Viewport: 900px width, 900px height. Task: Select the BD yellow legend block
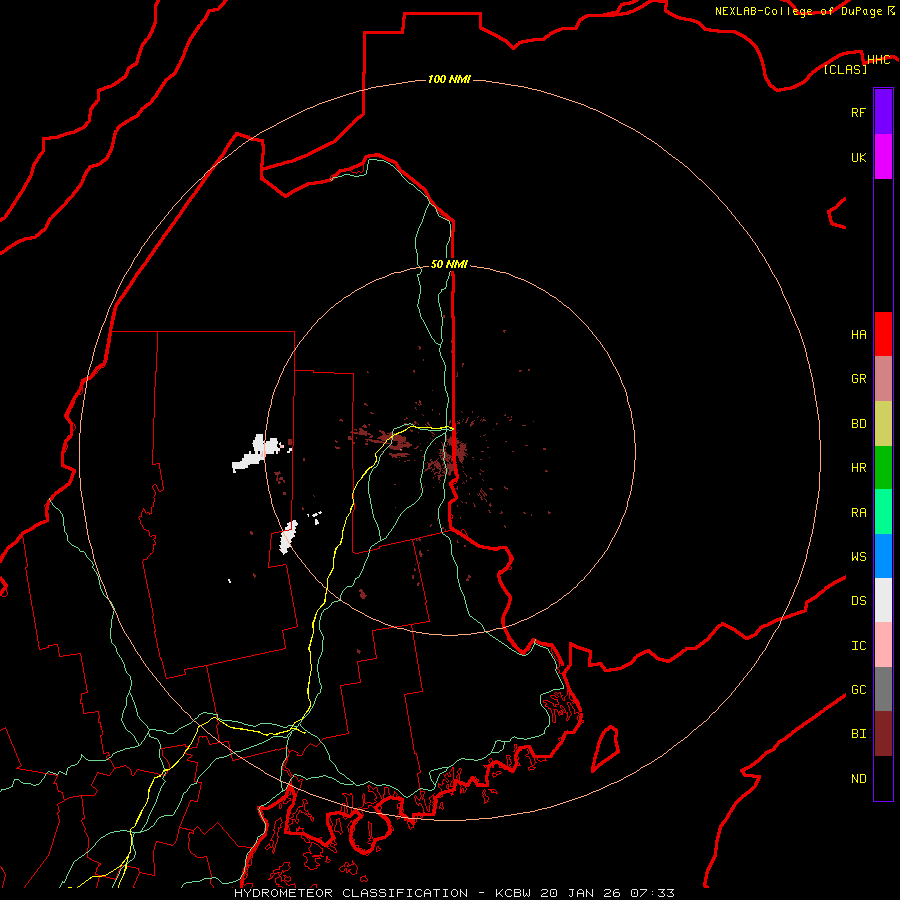click(x=883, y=423)
